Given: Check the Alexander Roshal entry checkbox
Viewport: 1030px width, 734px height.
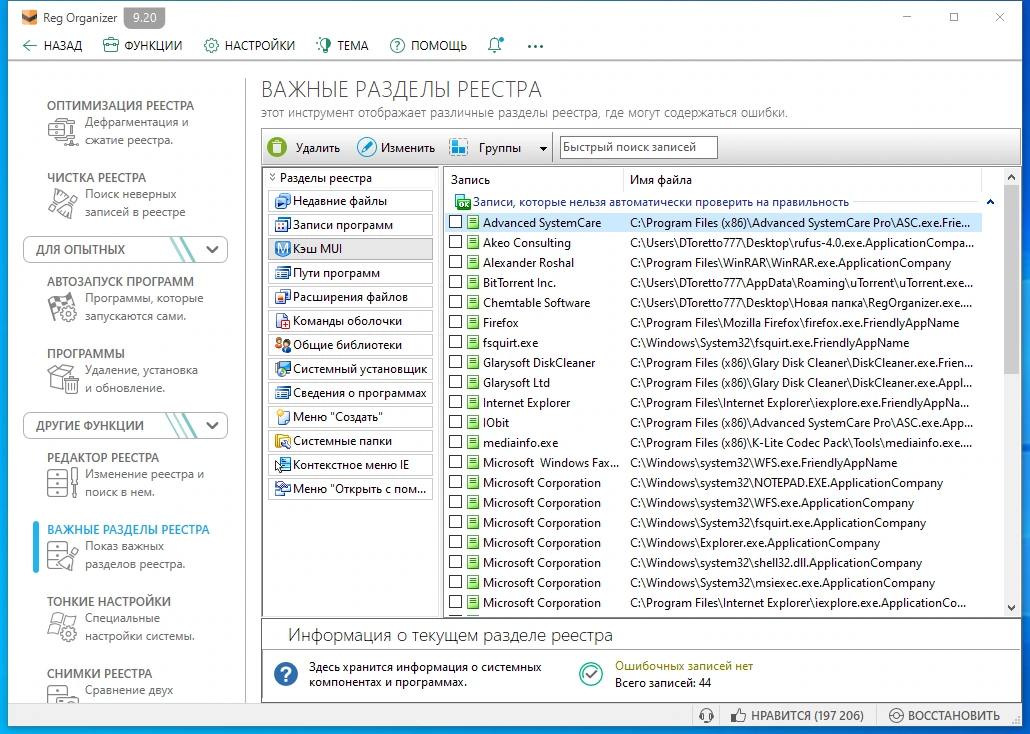Looking at the screenshot, I should click(455, 262).
